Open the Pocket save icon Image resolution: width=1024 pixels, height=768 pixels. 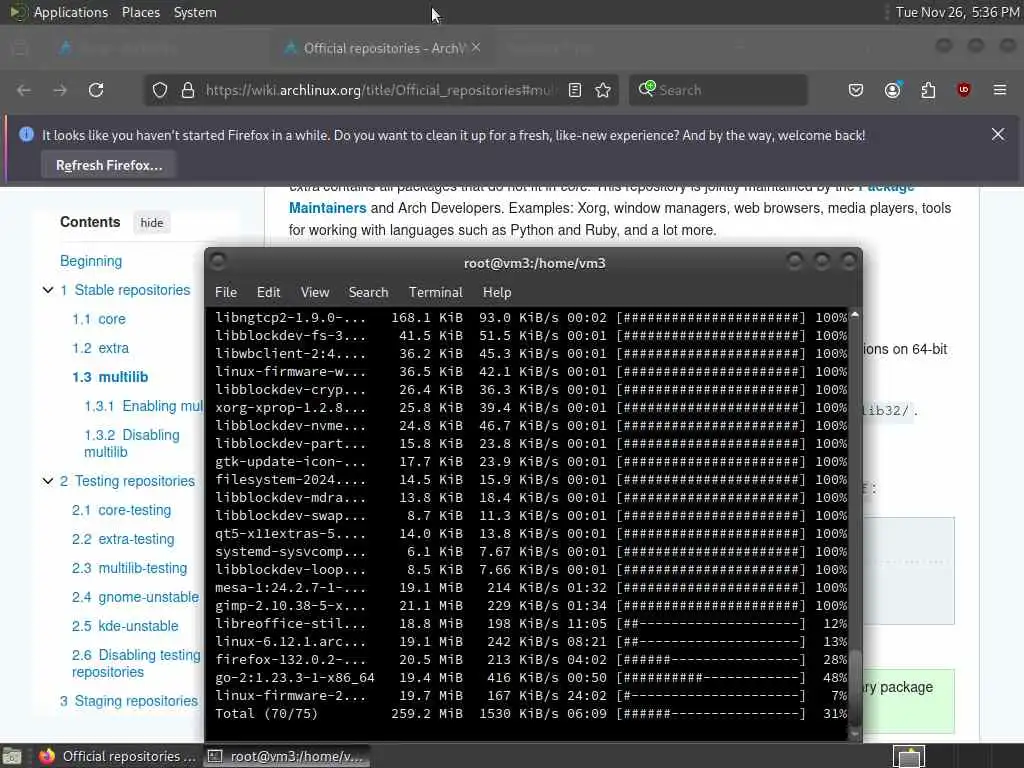click(856, 90)
